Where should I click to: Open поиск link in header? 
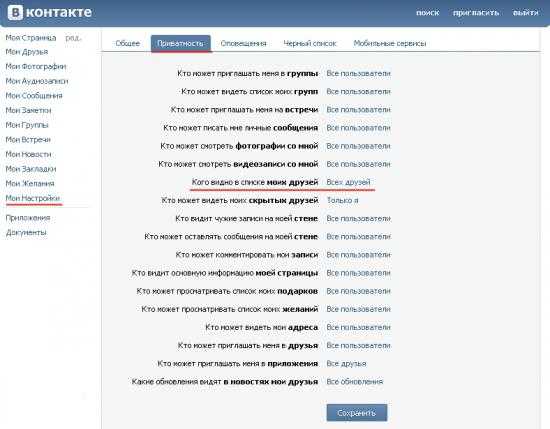coord(428,13)
